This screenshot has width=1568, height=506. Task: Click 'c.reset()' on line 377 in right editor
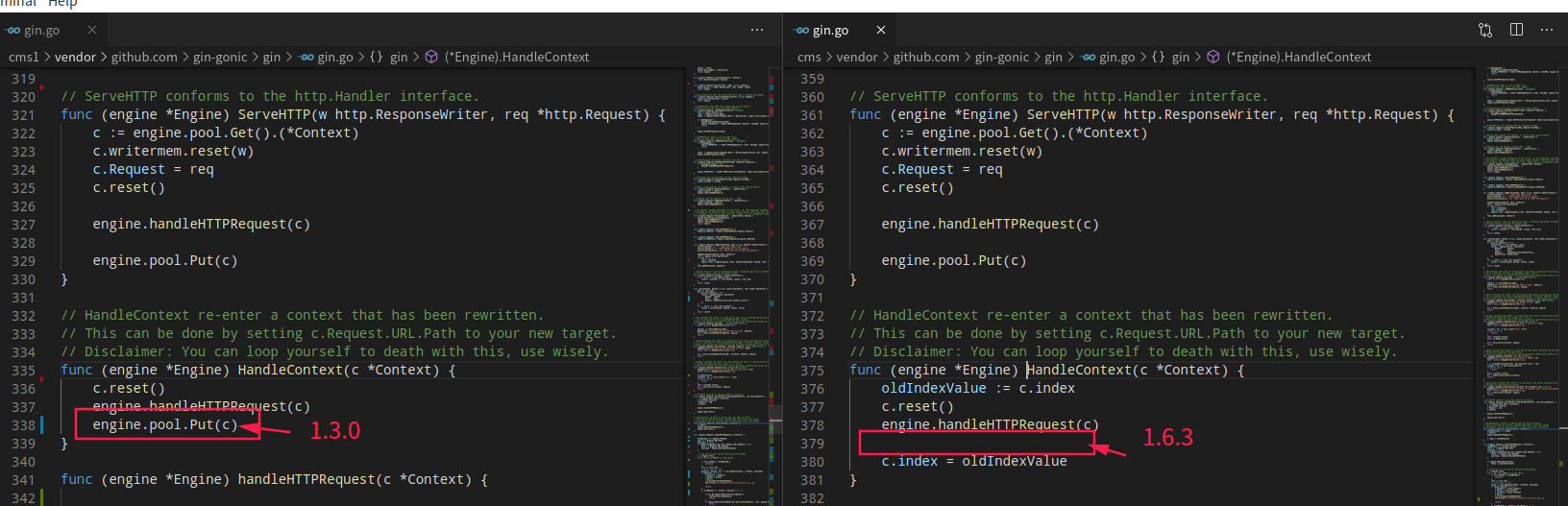tap(918, 406)
